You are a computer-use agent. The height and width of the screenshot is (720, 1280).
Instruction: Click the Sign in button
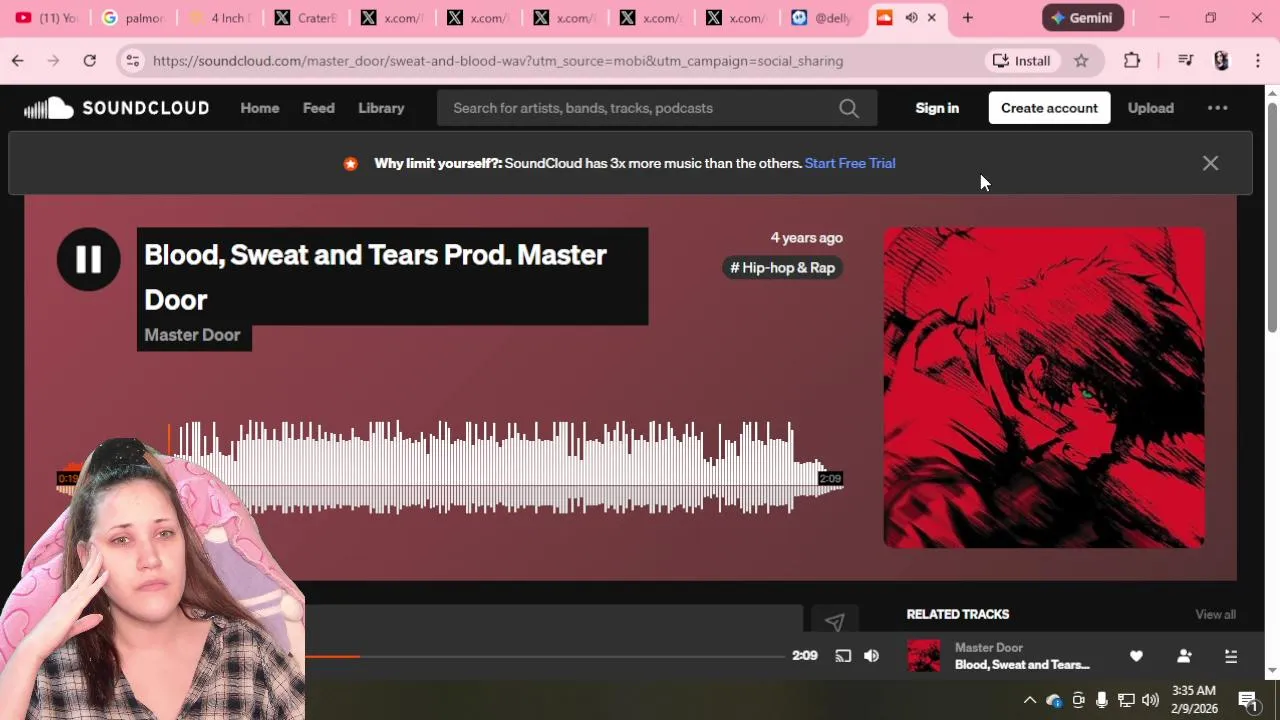pyautogui.click(x=937, y=108)
